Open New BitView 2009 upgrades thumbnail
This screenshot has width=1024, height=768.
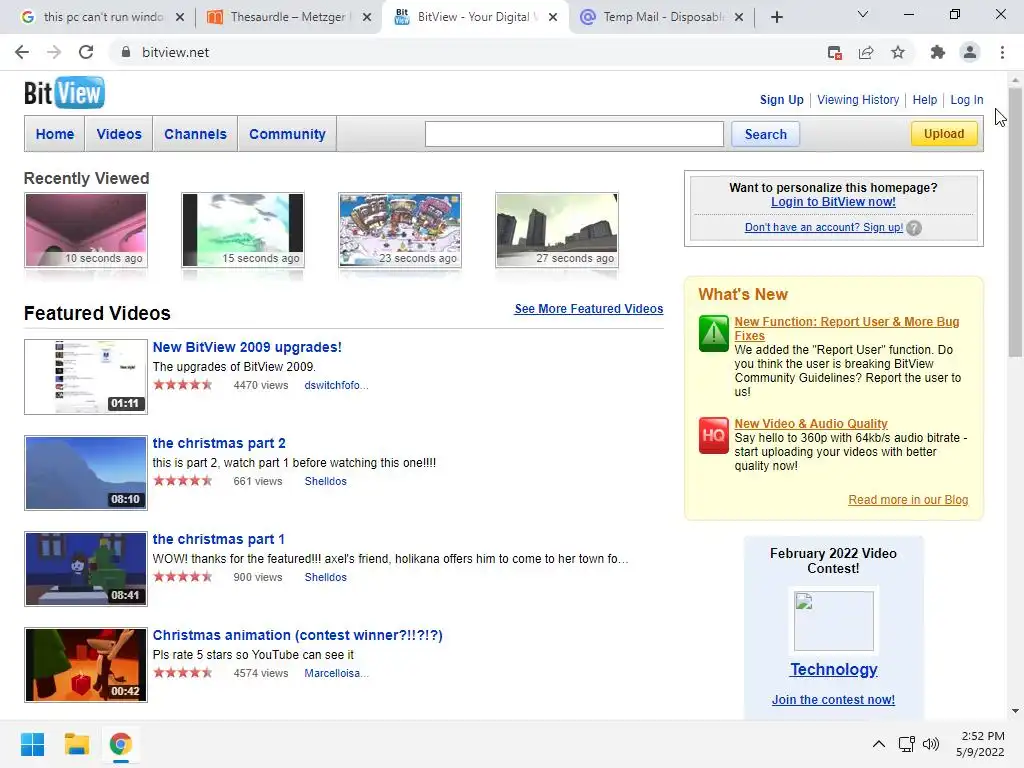(x=86, y=377)
